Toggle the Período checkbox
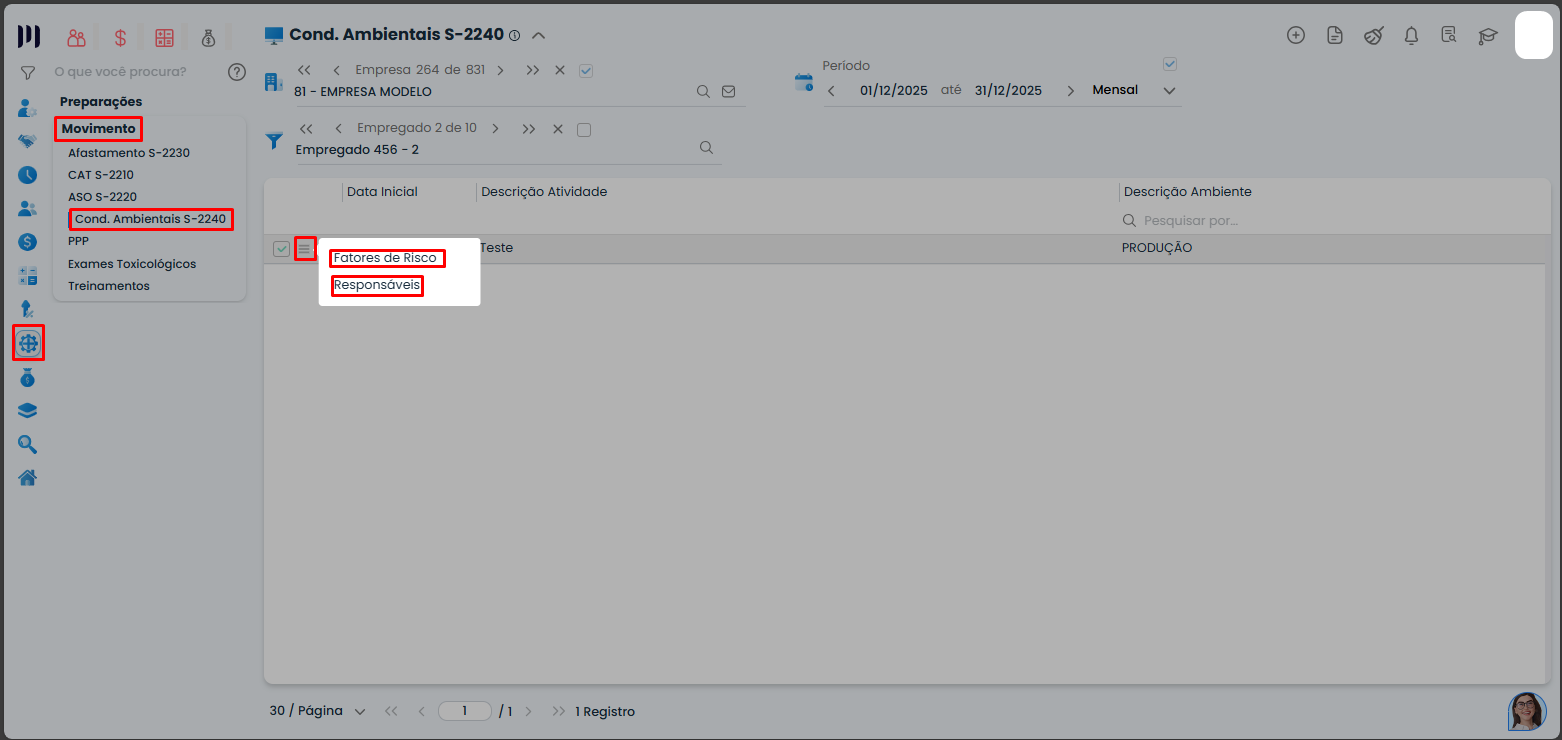Screen dimensions: 1562x740 (1170, 65)
